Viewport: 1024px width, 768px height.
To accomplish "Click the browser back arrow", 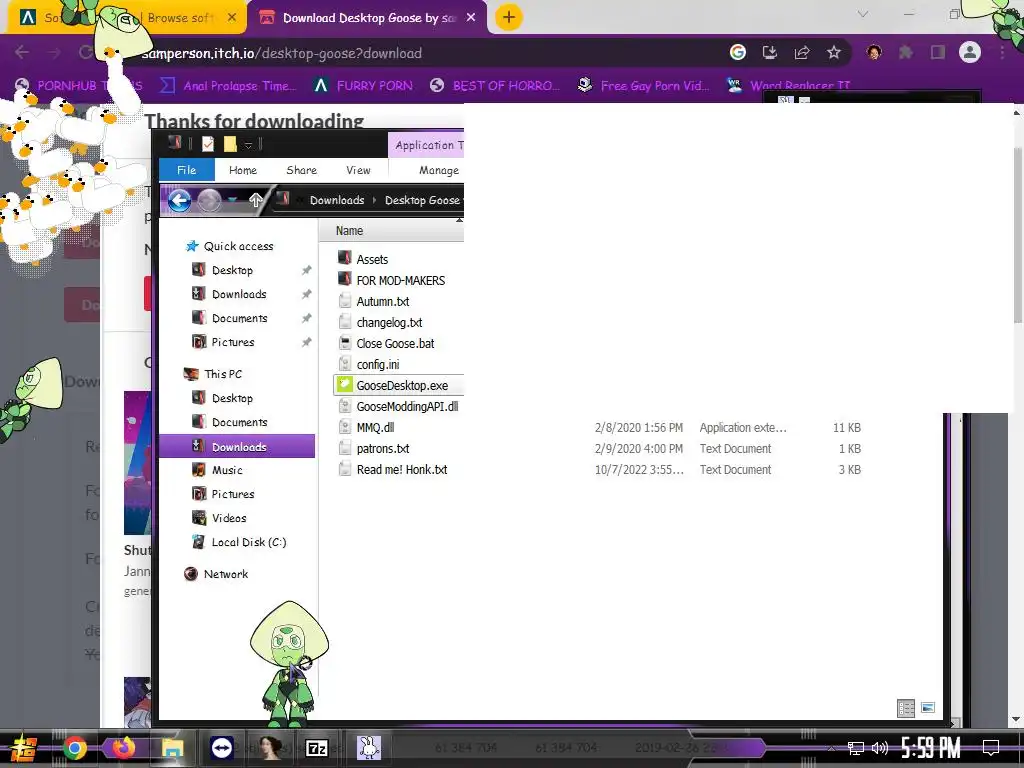I will coord(22,53).
